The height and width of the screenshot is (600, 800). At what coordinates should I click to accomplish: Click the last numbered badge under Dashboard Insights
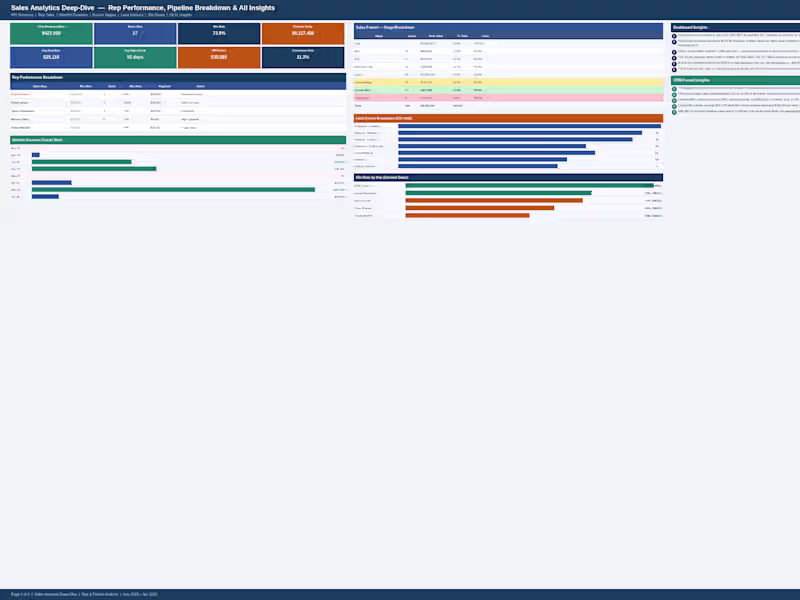pos(675,69)
